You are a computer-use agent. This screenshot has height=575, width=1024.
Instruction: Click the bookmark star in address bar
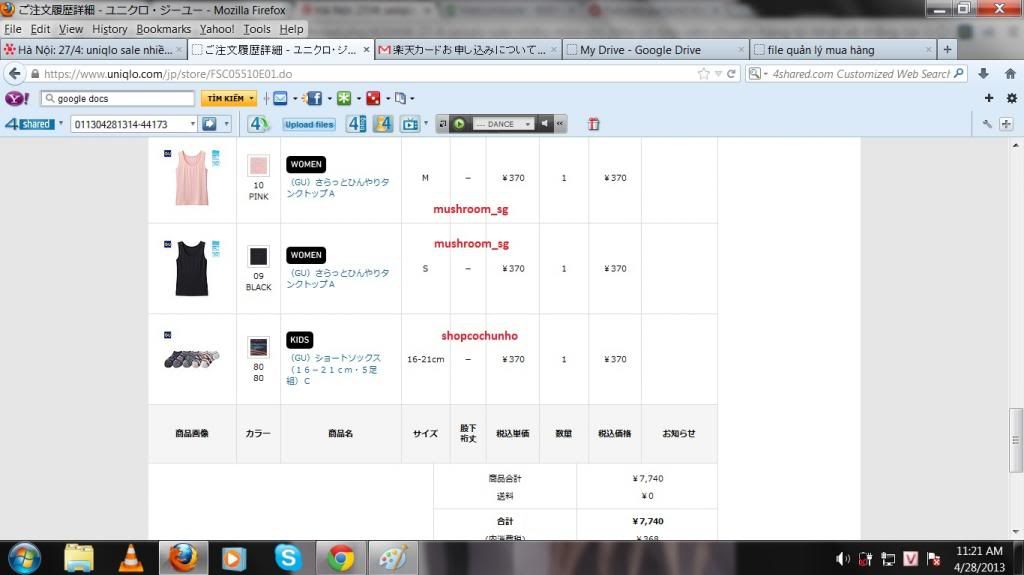click(x=704, y=74)
